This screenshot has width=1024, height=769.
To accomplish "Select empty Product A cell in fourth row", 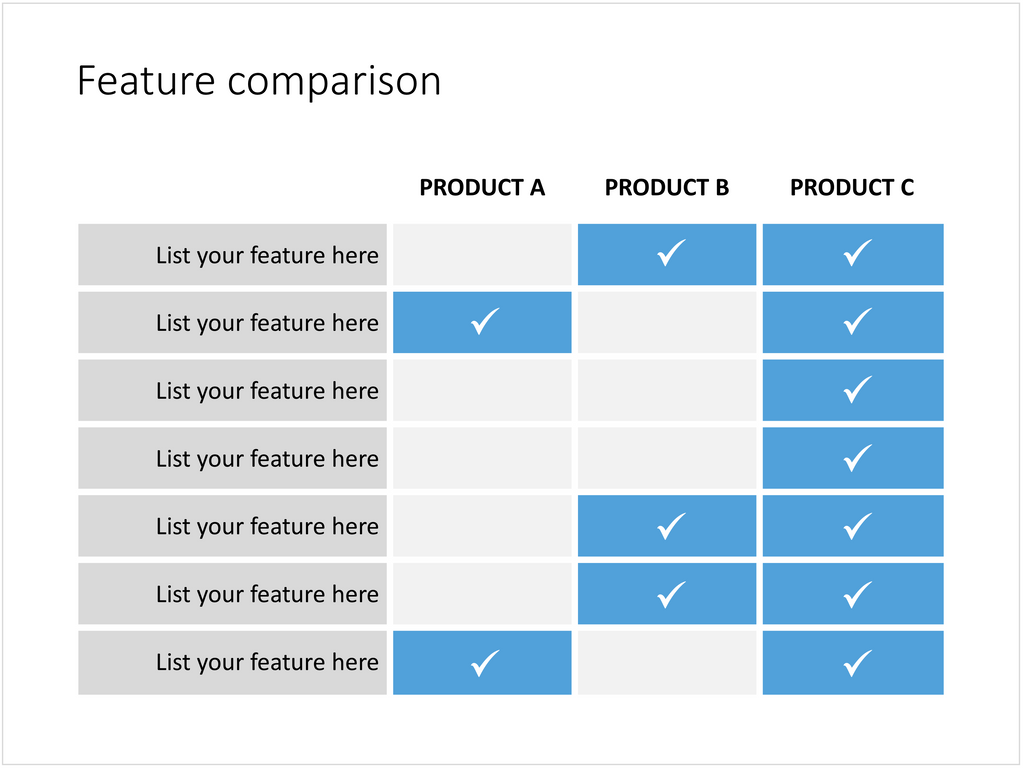I will click(x=482, y=458).
